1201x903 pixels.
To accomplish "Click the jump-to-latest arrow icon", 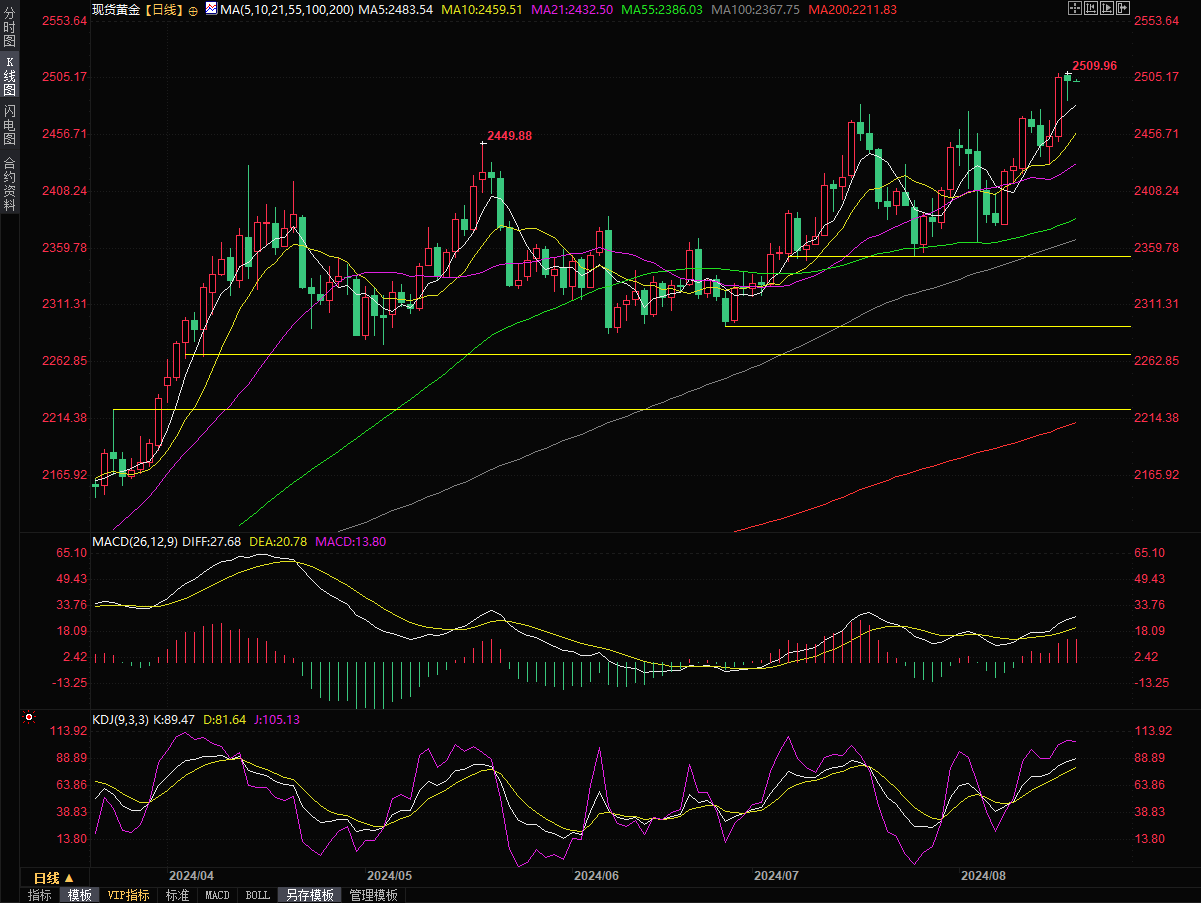I will pyautogui.click(x=1125, y=9).
